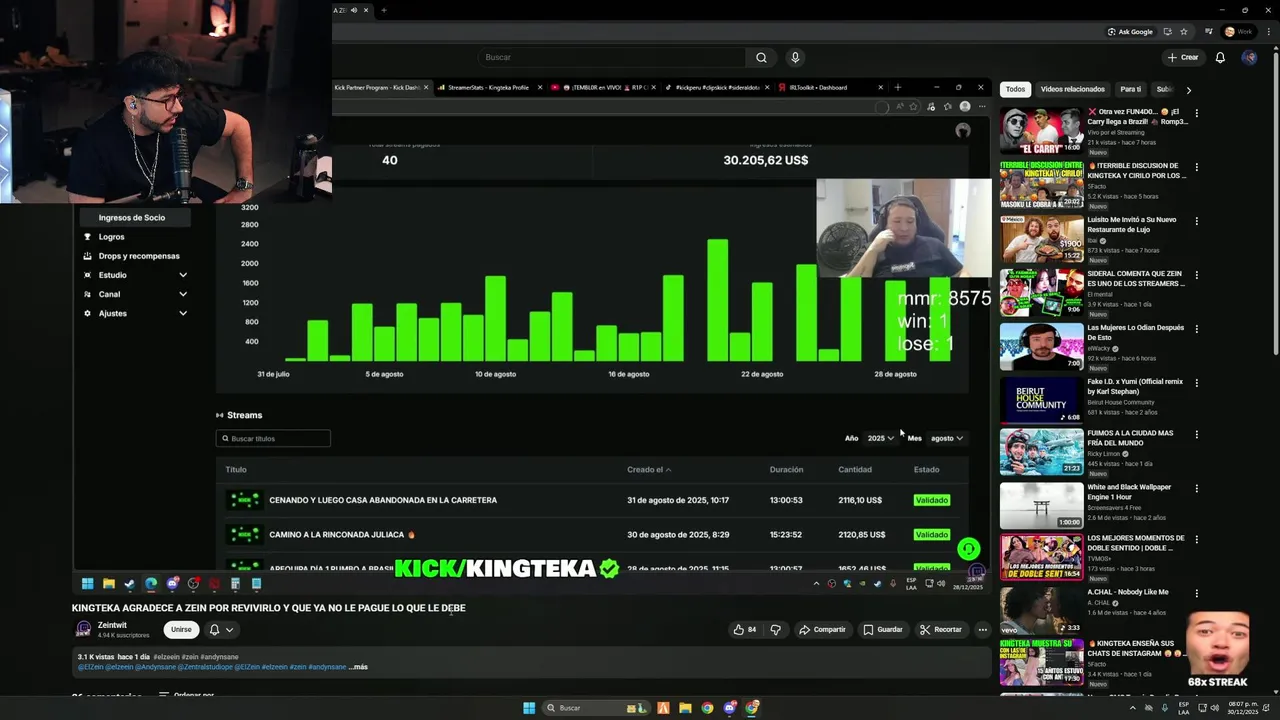This screenshot has width=1280, height=720.
Task: Open the orange A icon beside the taskbar search
Action: 663,708
